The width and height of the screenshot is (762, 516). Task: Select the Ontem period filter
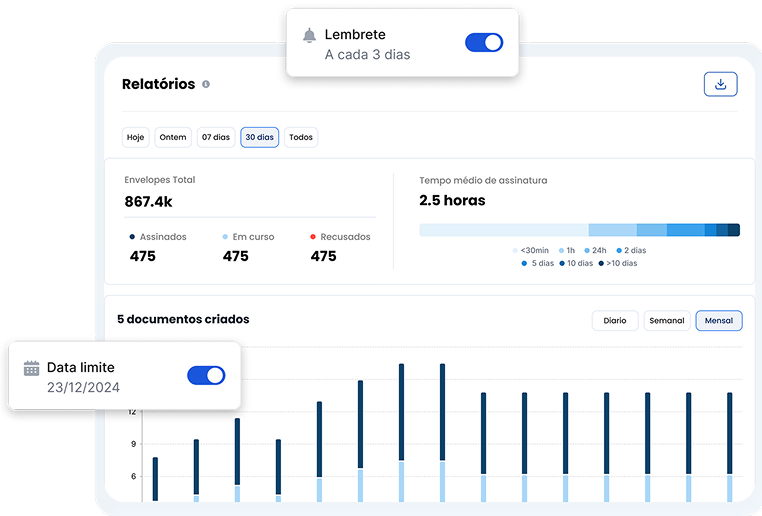click(x=173, y=137)
